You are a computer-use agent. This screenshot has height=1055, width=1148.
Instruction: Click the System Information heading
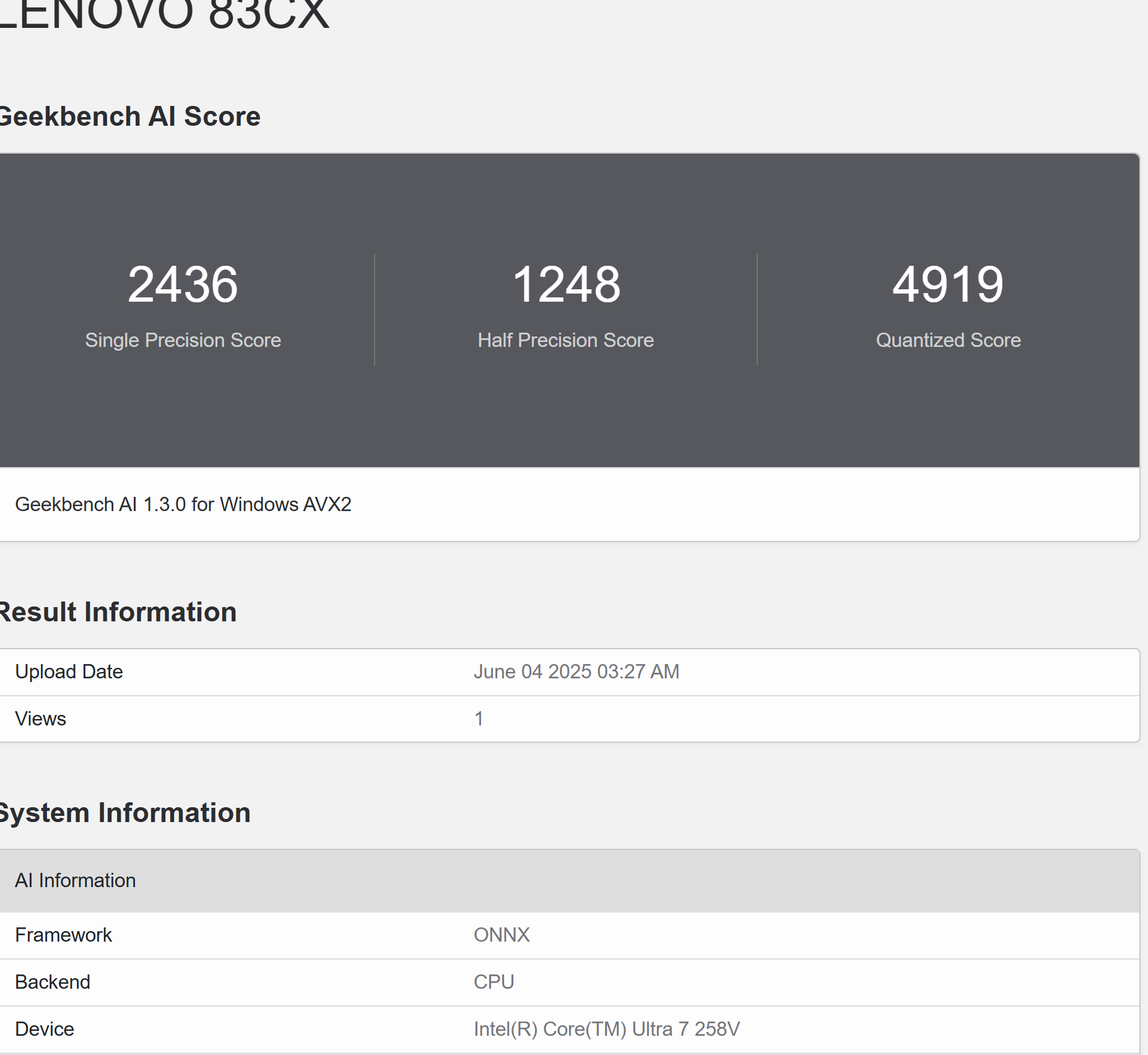pyautogui.click(x=125, y=813)
